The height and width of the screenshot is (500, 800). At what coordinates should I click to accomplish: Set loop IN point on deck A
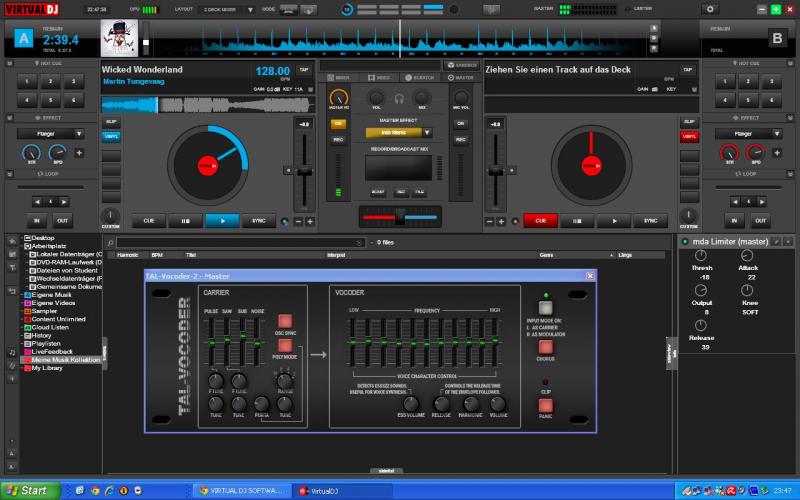click(37, 221)
